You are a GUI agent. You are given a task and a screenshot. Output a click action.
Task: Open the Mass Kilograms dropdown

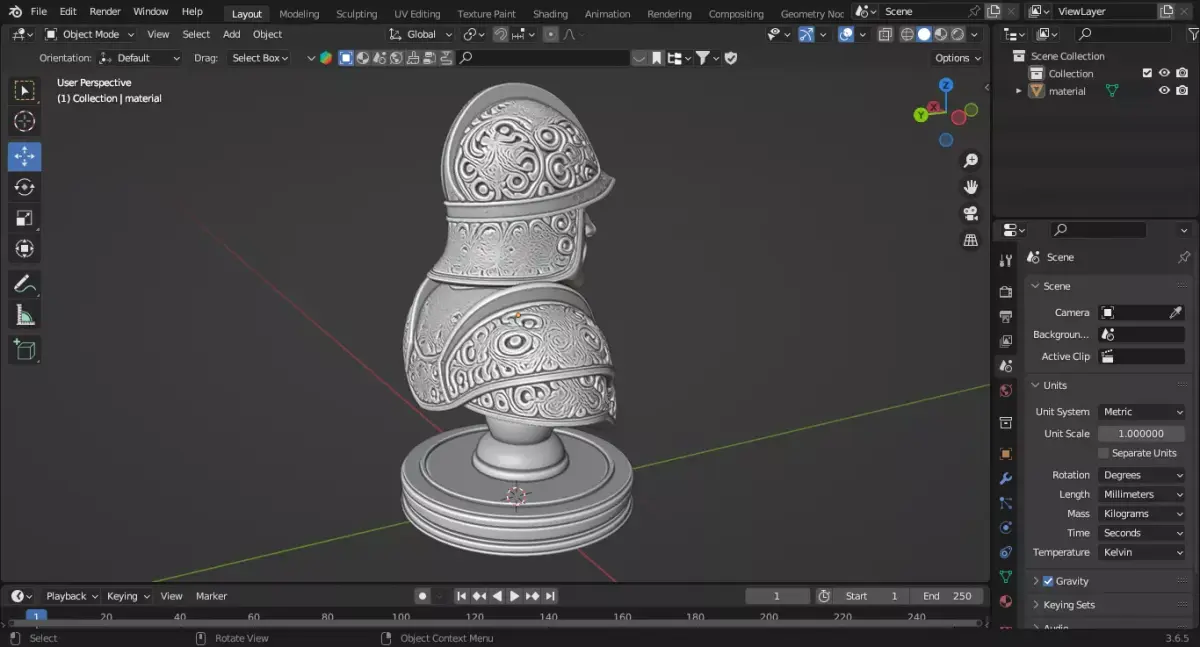(1142, 513)
